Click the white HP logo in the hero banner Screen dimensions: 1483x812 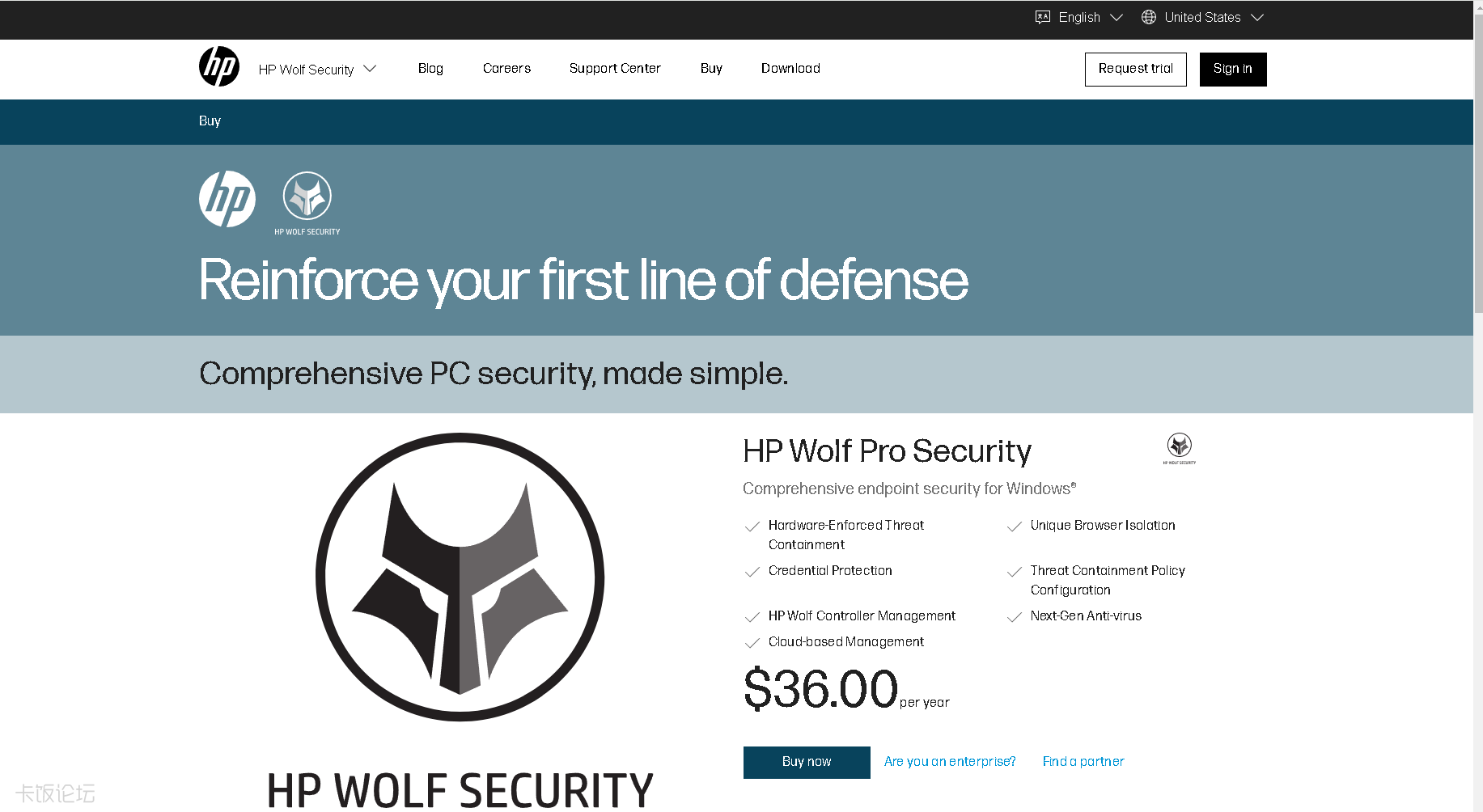(227, 199)
